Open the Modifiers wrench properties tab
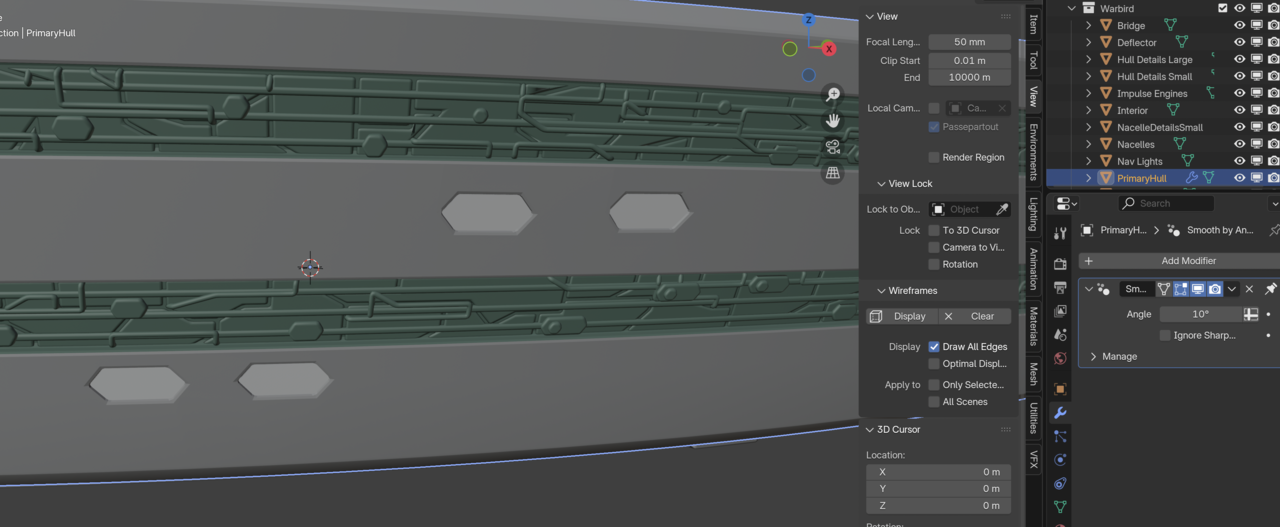The height and width of the screenshot is (527, 1280). pos(1060,412)
